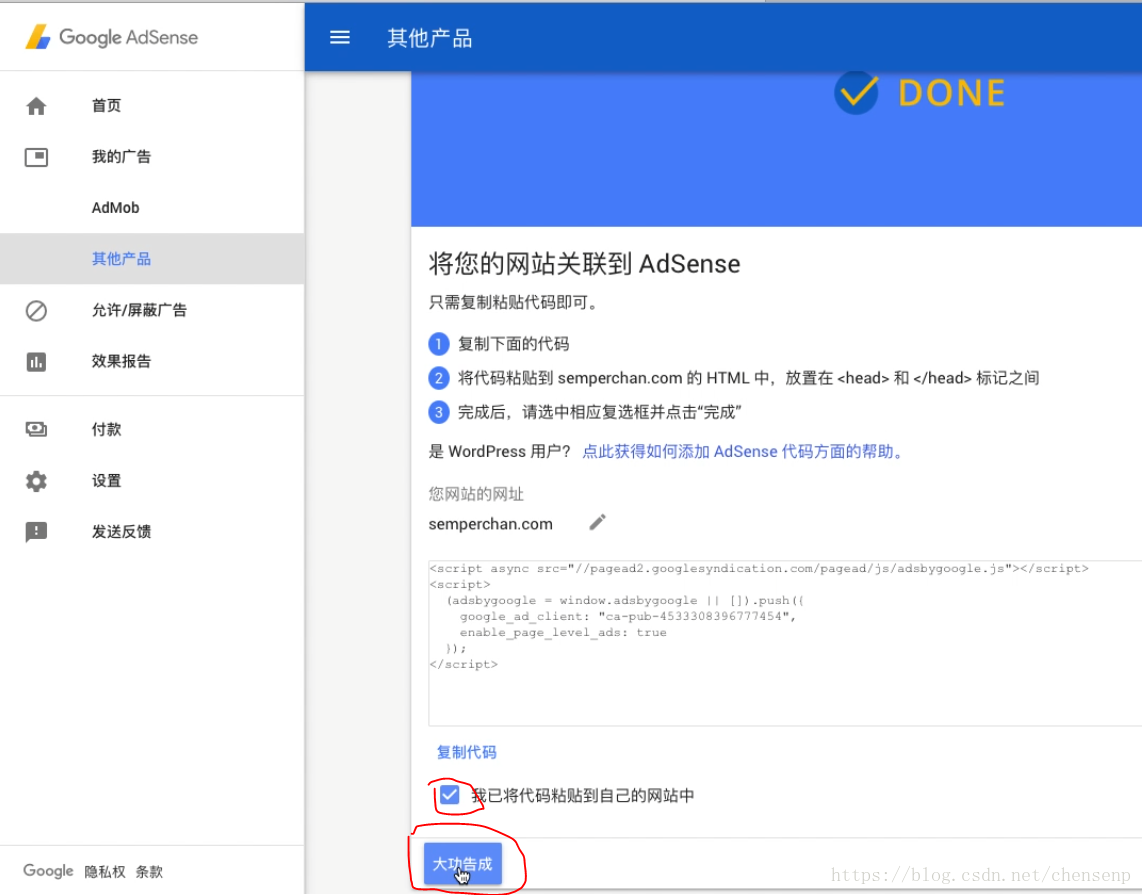Edit the site URL with pencil icon
The image size is (1142, 895).
(597, 522)
